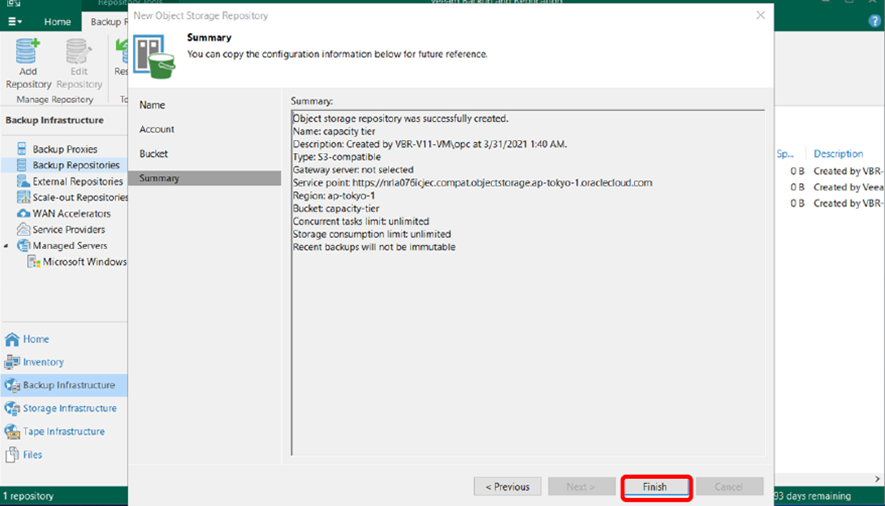Click the Microsoft Windows server icon
The height and width of the screenshot is (506, 885).
[34, 262]
